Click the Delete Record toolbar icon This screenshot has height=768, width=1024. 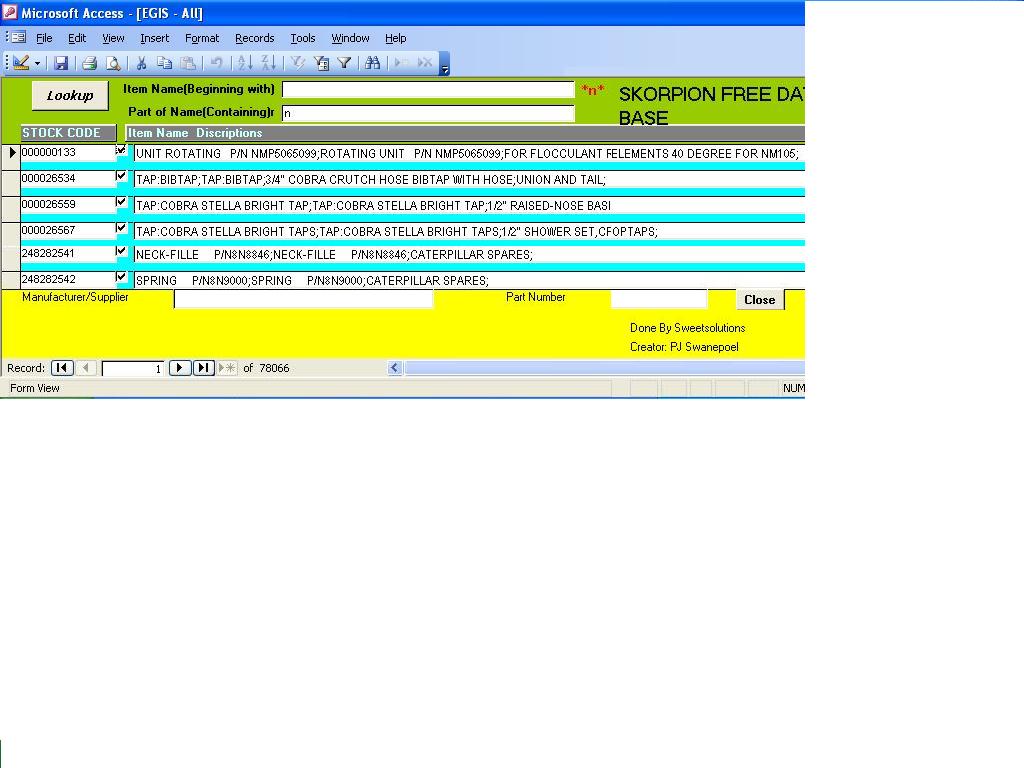click(x=424, y=63)
